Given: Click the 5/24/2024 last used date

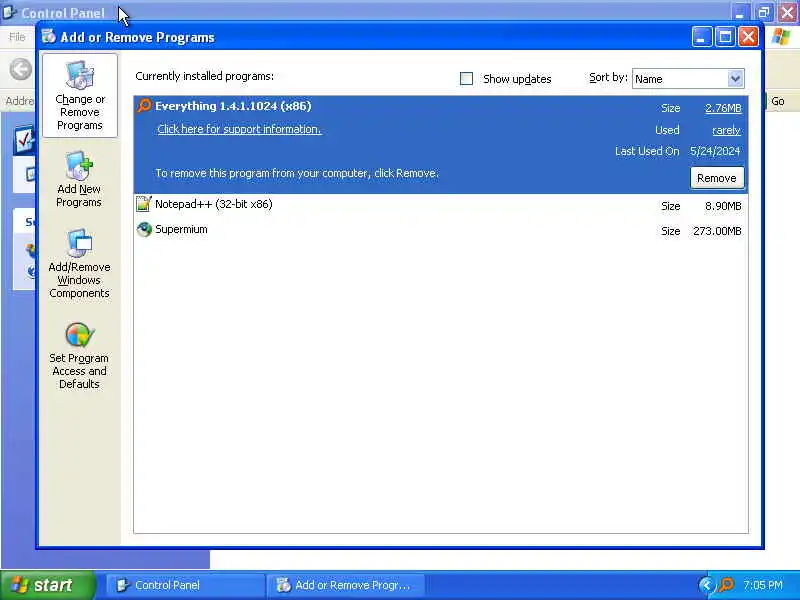Looking at the screenshot, I should coord(715,151).
